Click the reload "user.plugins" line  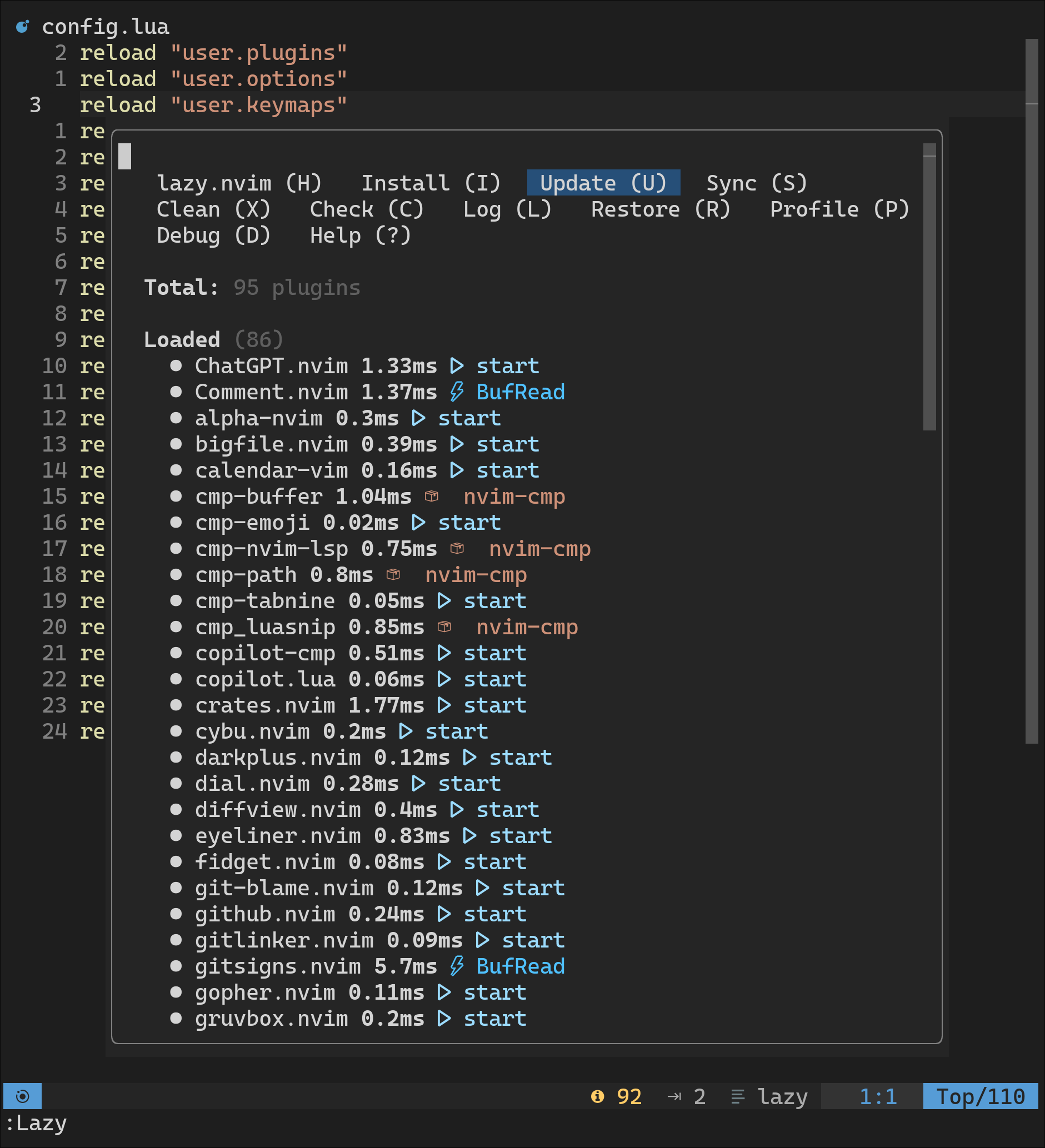(x=213, y=52)
